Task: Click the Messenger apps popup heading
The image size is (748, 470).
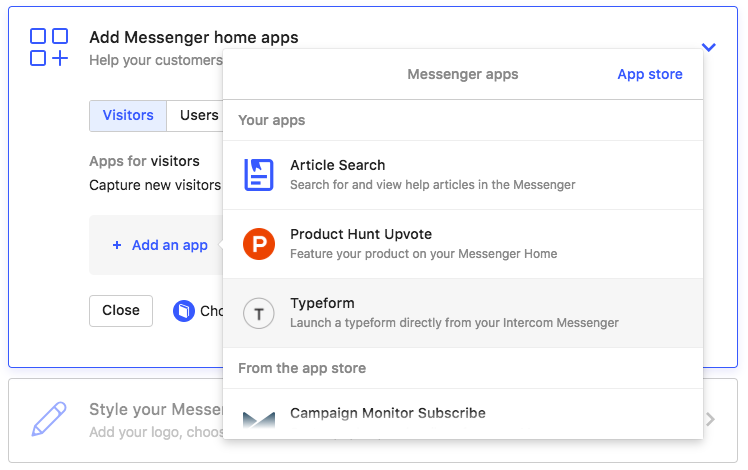Action: [x=463, y=74]
